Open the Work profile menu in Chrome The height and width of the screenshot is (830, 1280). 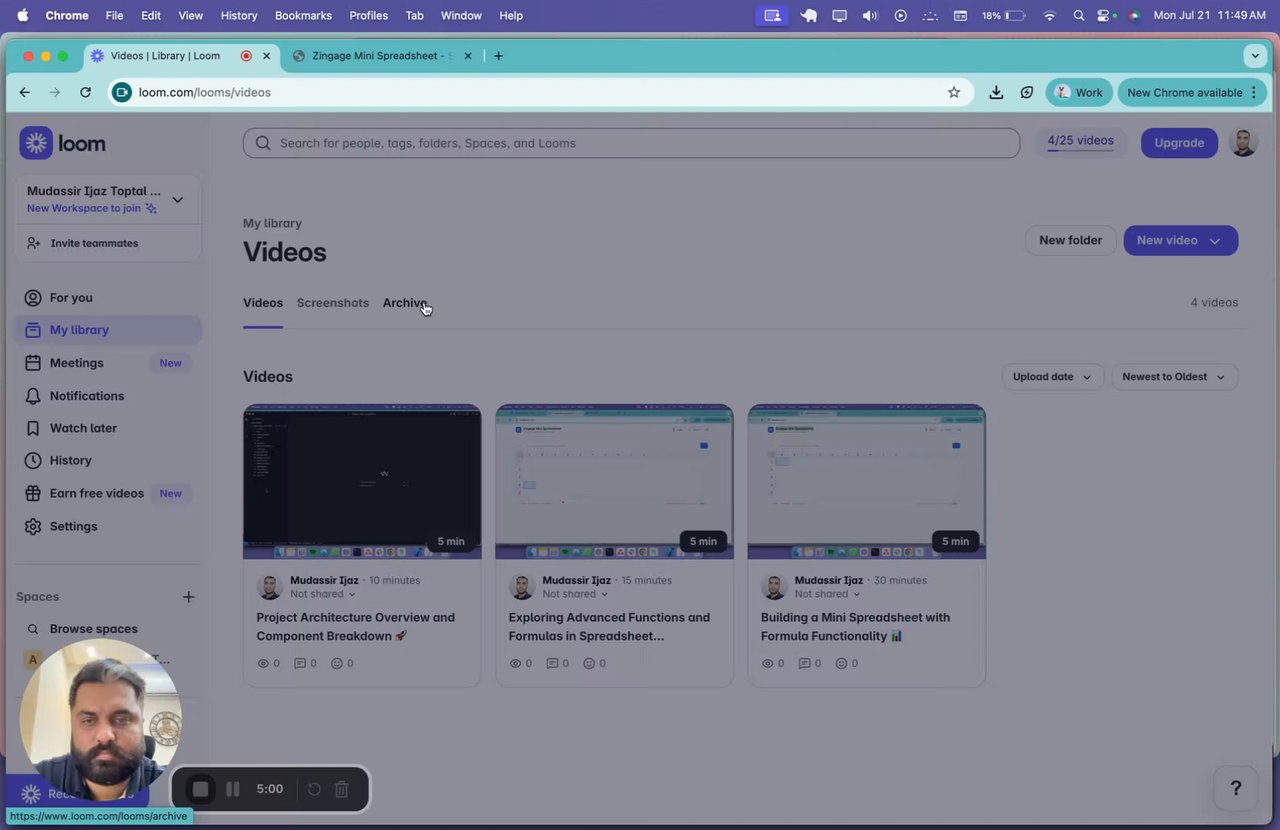(1079, 92)
